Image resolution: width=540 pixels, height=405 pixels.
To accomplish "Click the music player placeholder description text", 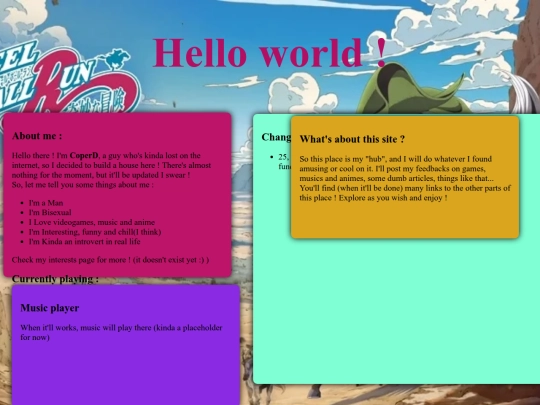I will point(121,332).
